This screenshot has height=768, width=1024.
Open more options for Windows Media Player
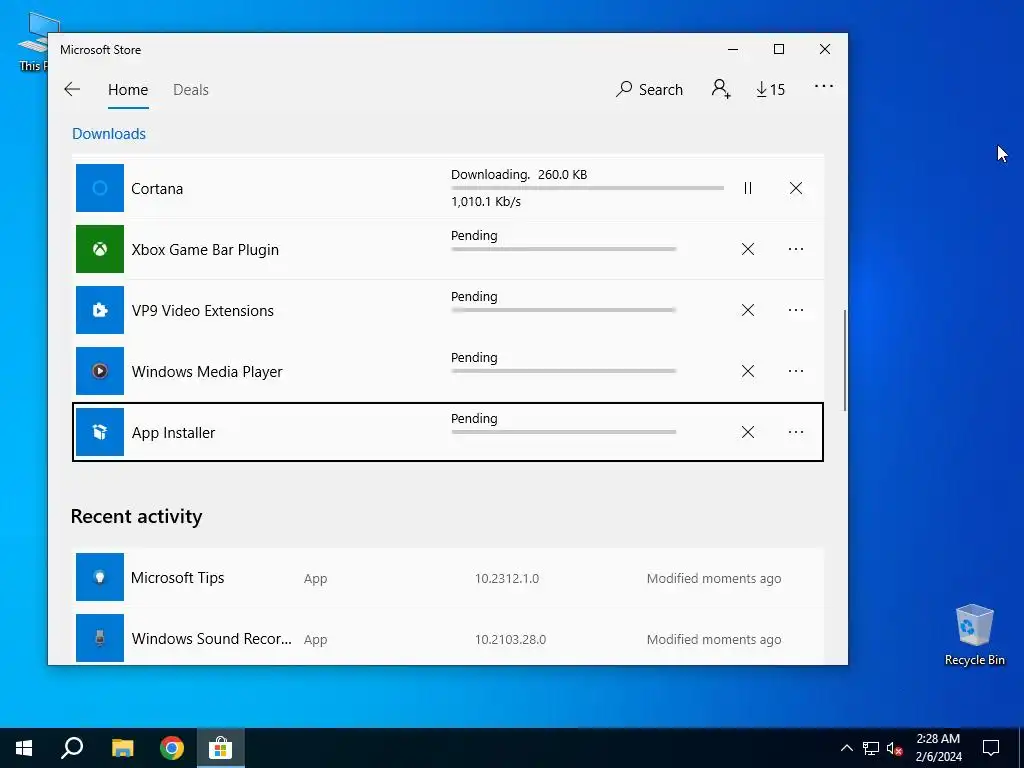coord(795,371)
